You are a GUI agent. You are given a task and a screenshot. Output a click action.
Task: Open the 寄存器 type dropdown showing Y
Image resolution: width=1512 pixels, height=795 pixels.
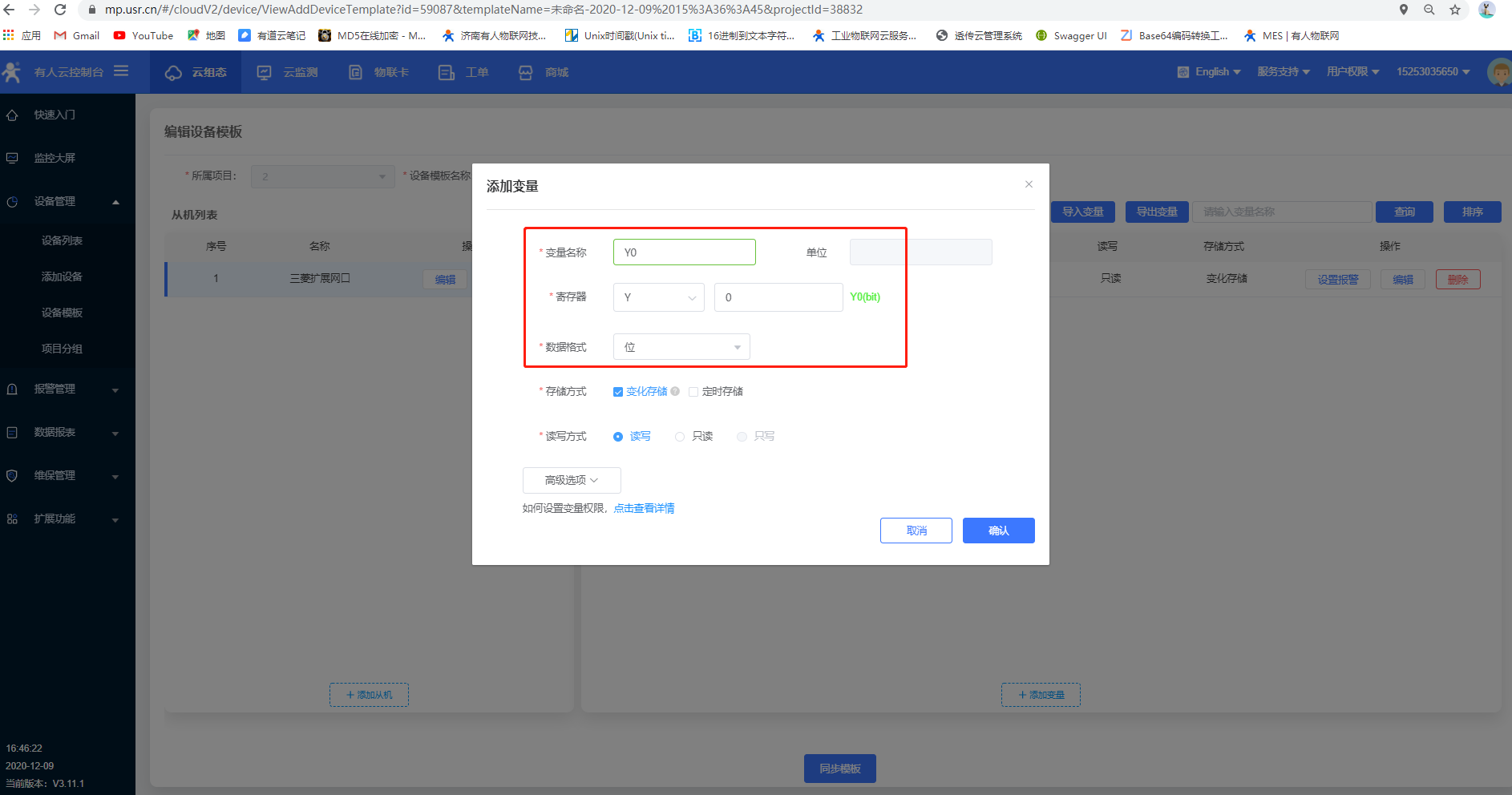coord(658,297)
